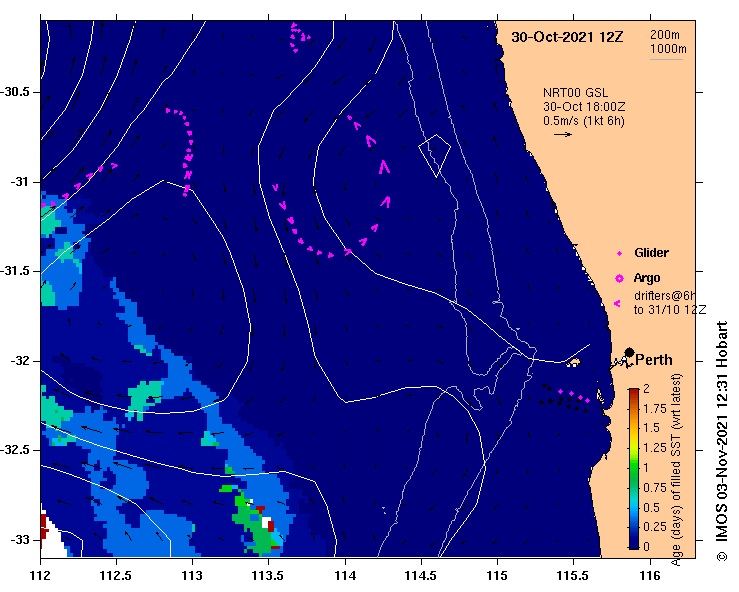Click the drifters@6h legend text
This screenshot has width=739, height=592.
click(x=665, y=296)
